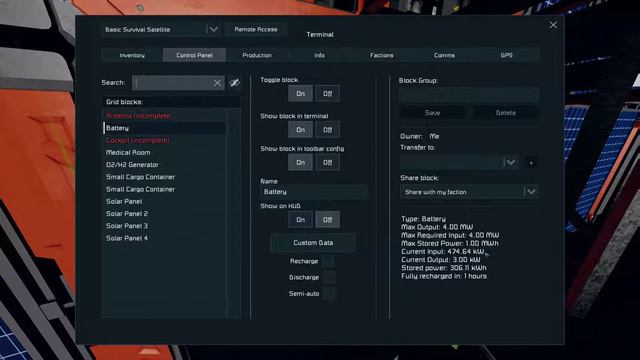Open the Factions tab
This screenshot has height=360, width=640.
(x=382, y=55)
